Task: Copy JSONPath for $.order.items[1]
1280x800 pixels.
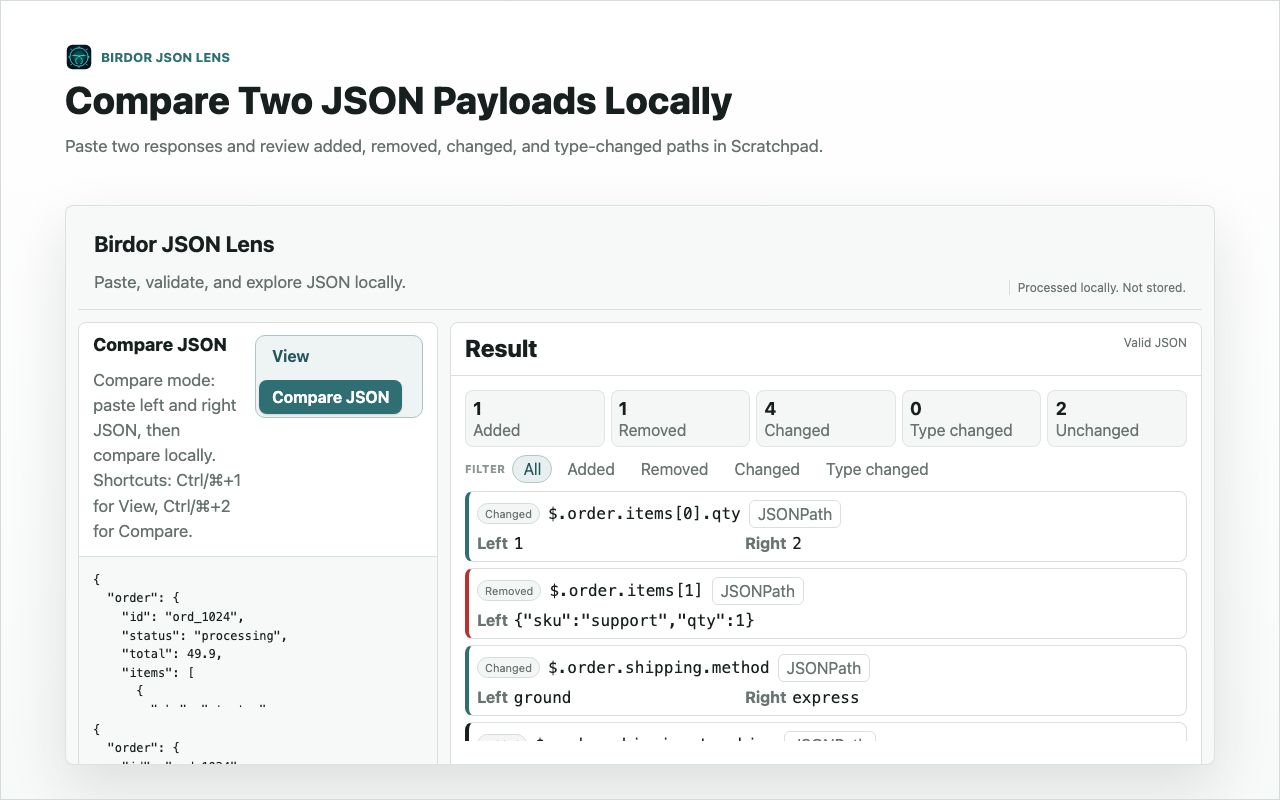Action: pos(758,591)
